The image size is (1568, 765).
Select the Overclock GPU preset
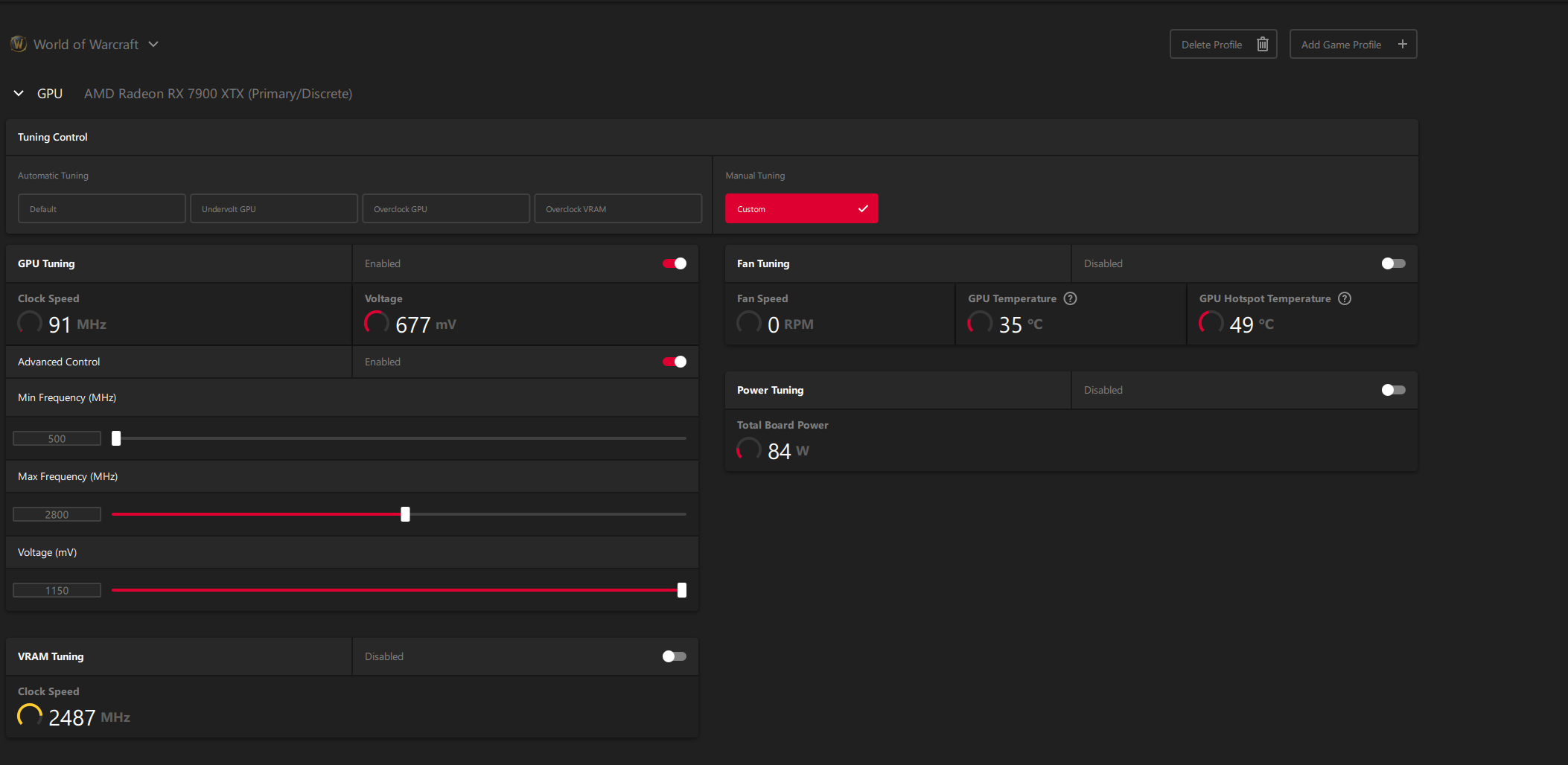446,208
